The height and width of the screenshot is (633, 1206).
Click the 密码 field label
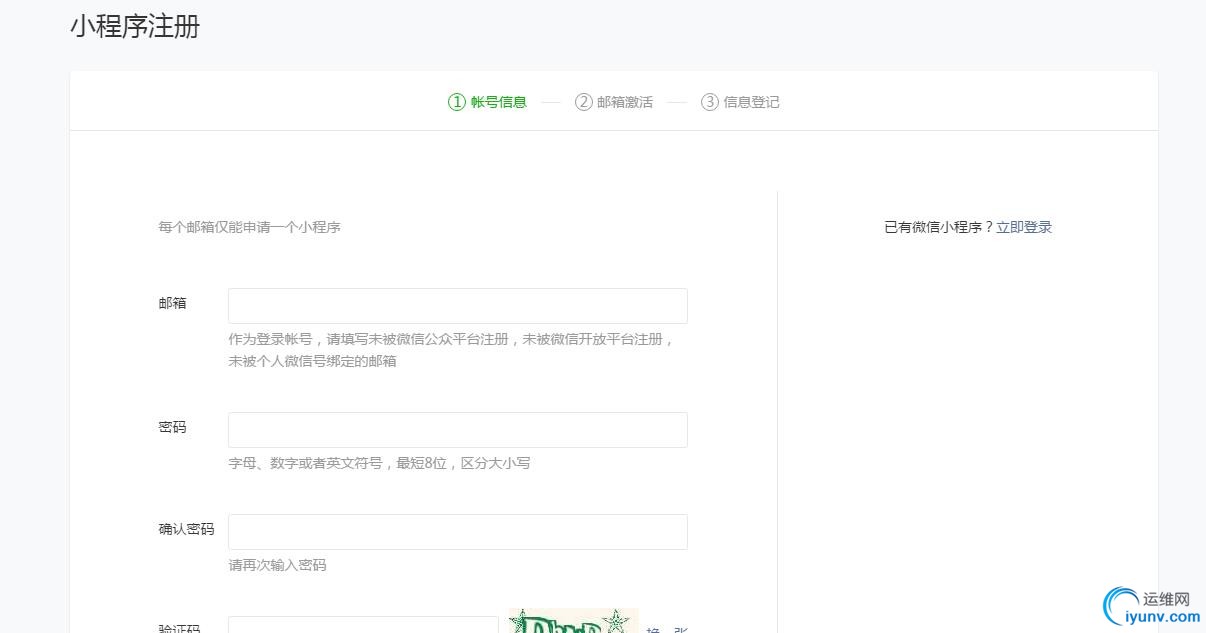tap(172, 427)
